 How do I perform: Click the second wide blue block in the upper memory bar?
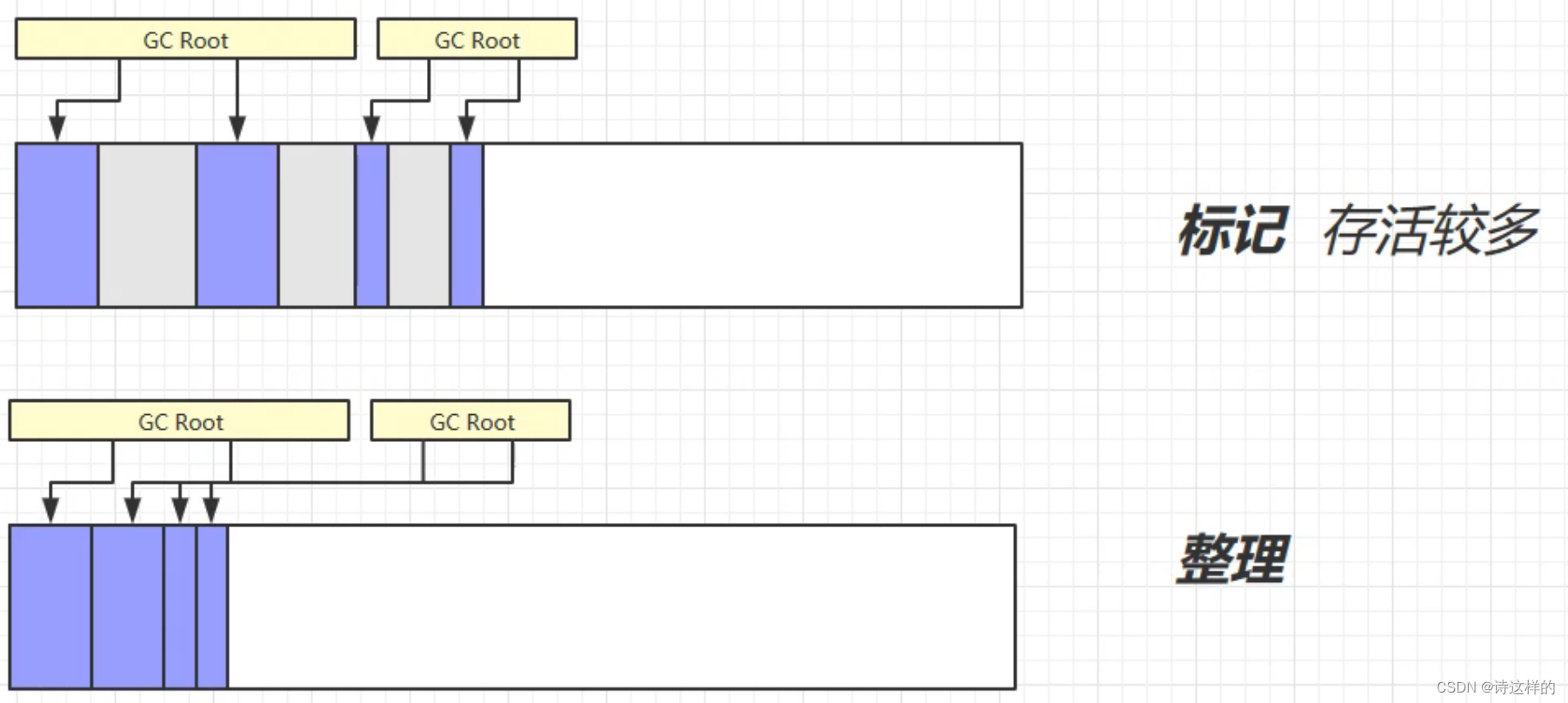pos(237,225)
